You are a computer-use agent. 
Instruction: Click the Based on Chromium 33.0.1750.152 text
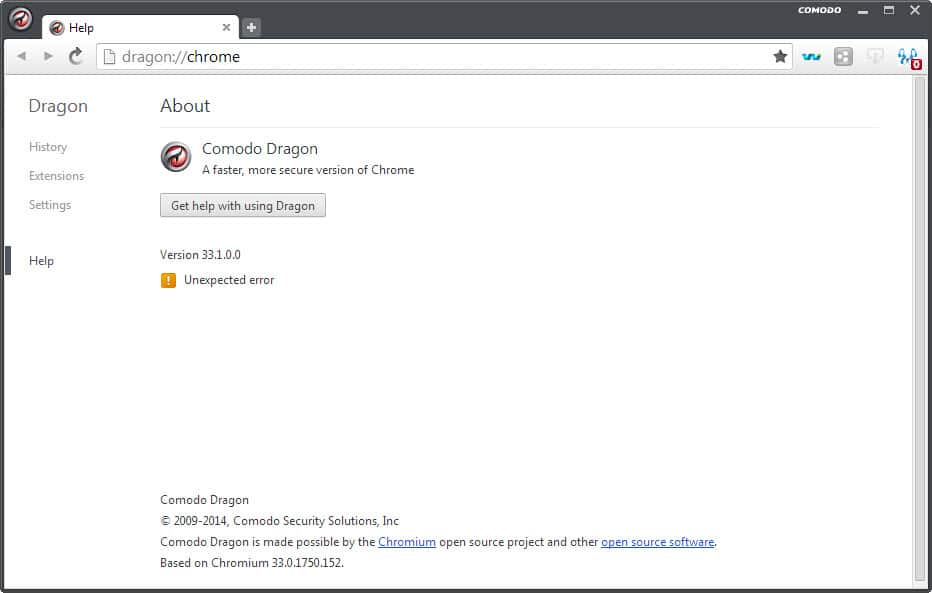click(252, 563)
